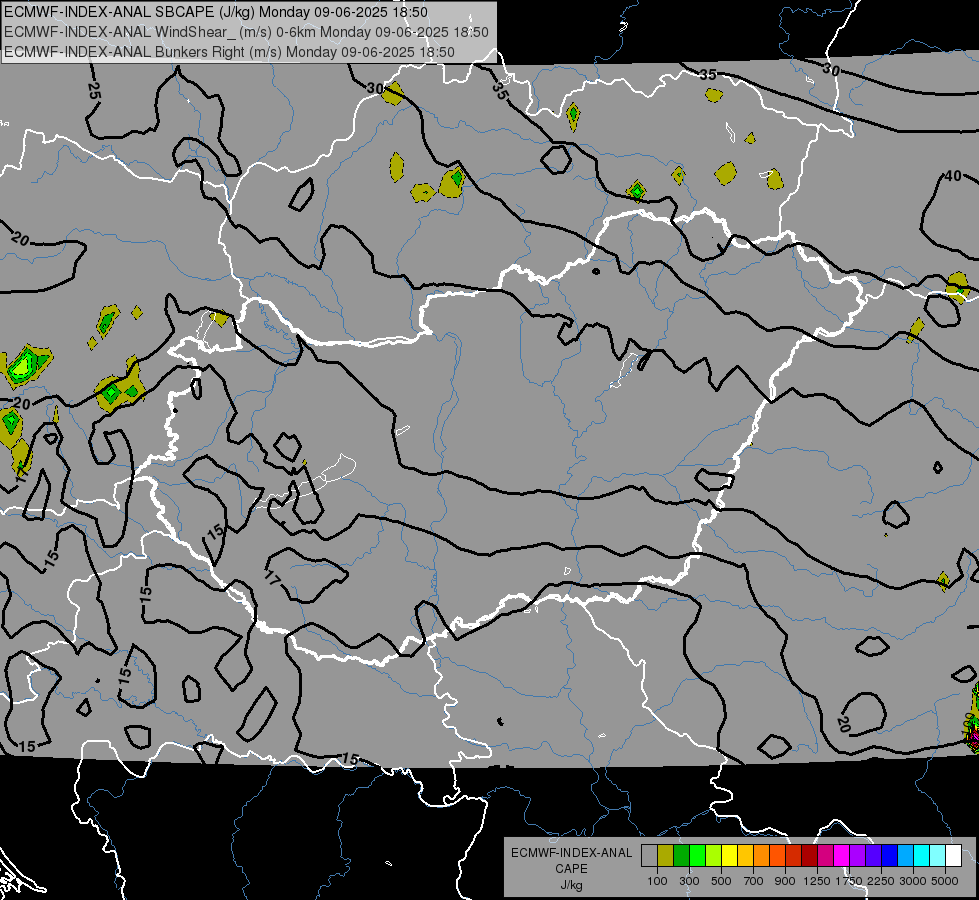Select the bright green legend swatch
979x900 pixels.
click(697, 855)
